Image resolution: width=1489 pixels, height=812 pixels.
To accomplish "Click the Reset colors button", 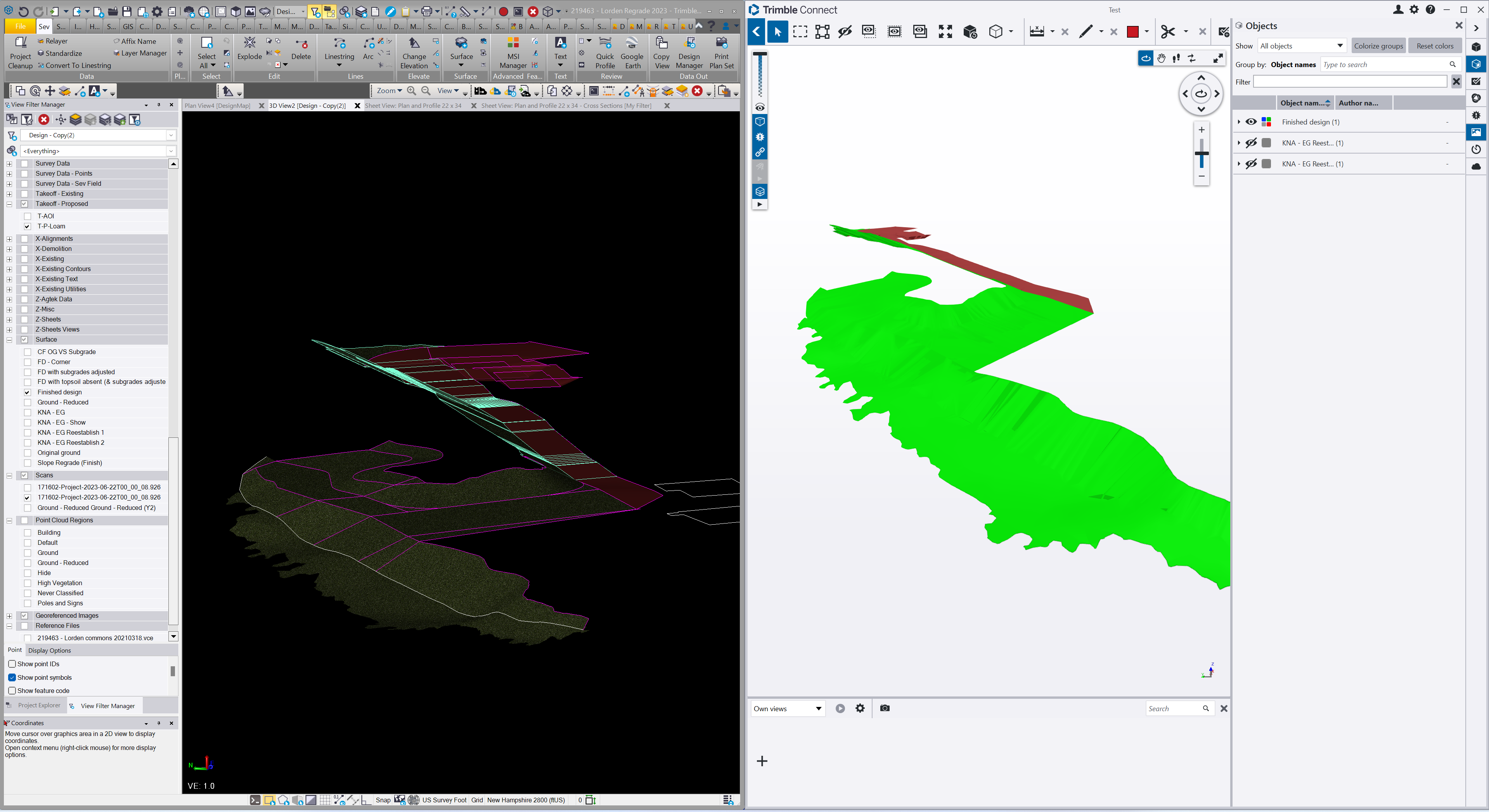I will point(1435,46).
